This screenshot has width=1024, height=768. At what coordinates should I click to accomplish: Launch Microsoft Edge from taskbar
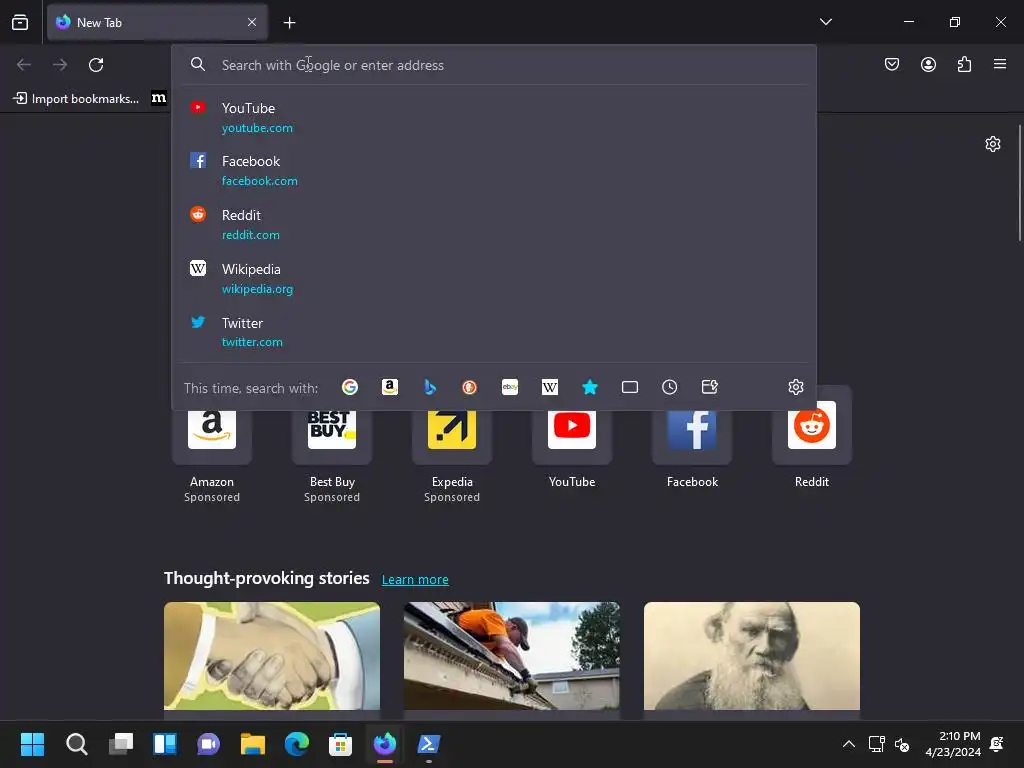pyautogui.click(x=296, y=744)
